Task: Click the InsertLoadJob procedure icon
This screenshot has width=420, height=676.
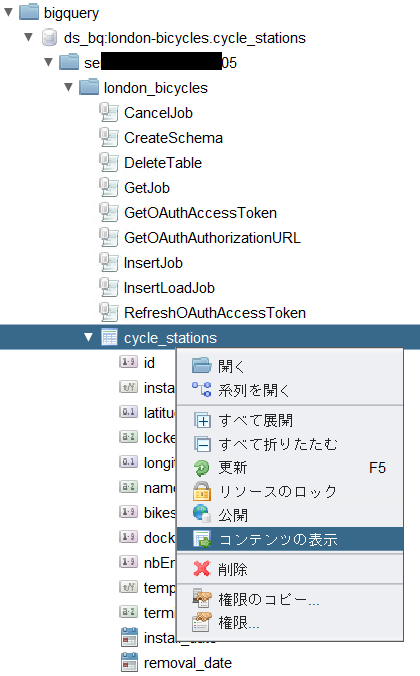Action: (109, 288)
